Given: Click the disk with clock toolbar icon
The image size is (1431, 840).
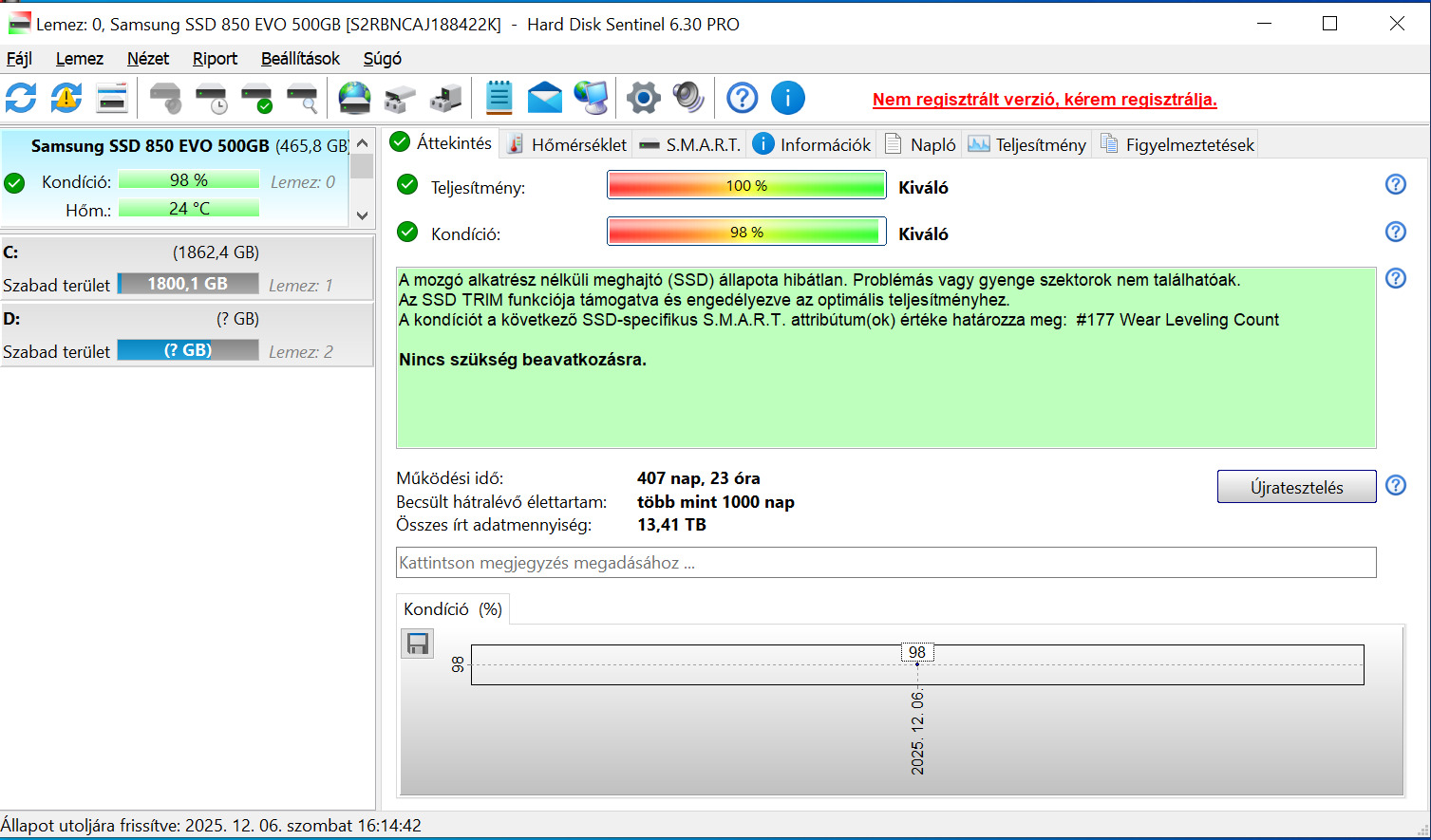Looking at the screenshot, I should (211, 98).
